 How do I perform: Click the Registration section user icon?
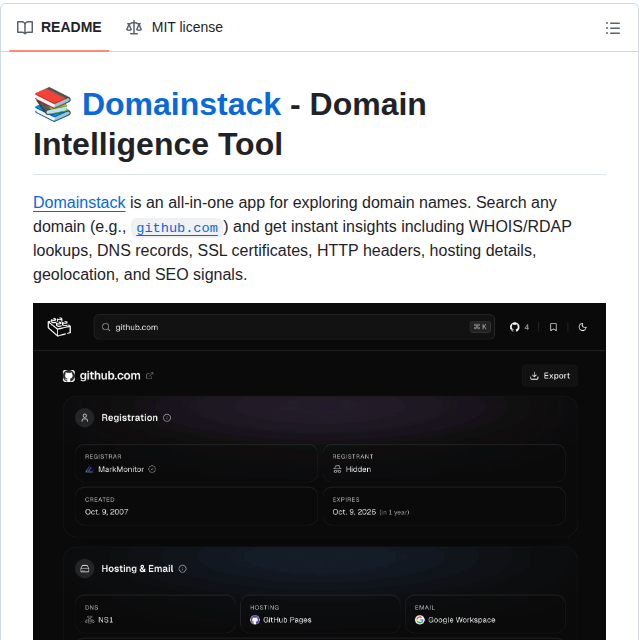[85, 418]
